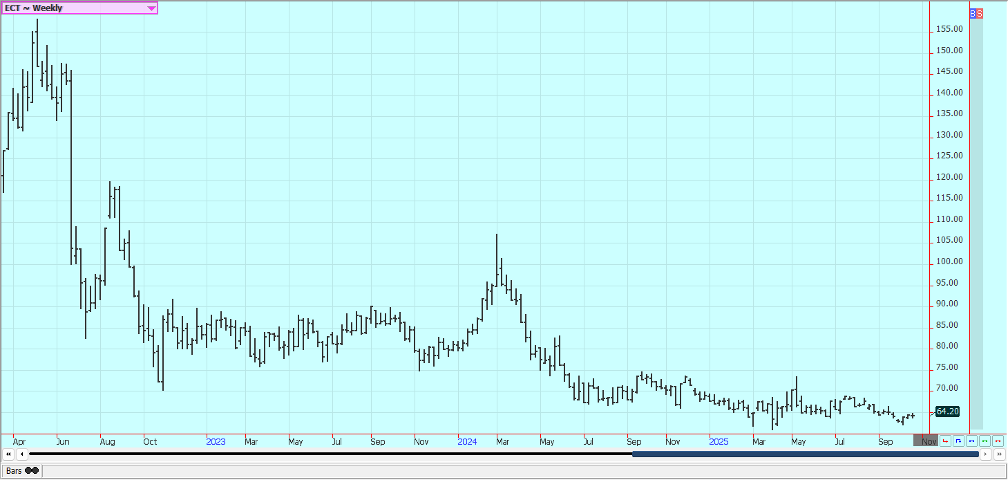Viewport: 1008px width, 480px height.
Task: Click the small icon at top-right corner
Action: (976, 12)
